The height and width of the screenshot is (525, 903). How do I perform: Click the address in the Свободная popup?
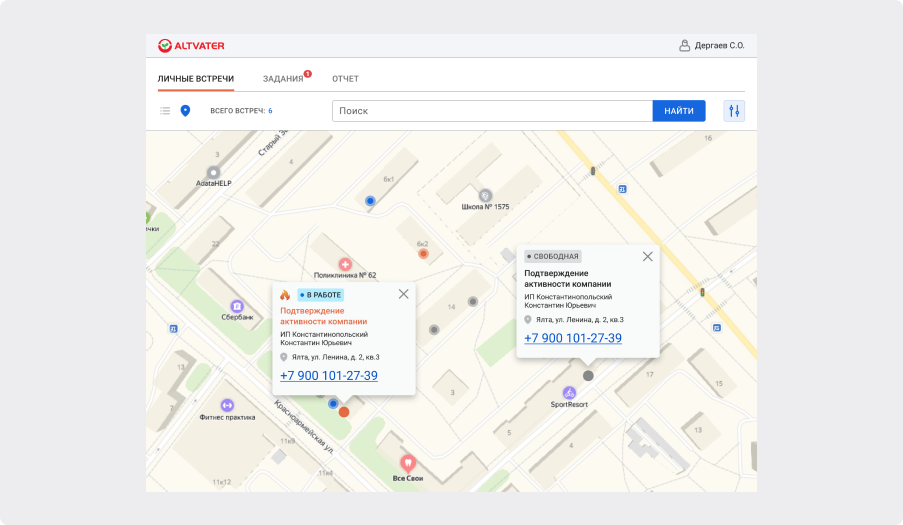click(x=579, y=319)
